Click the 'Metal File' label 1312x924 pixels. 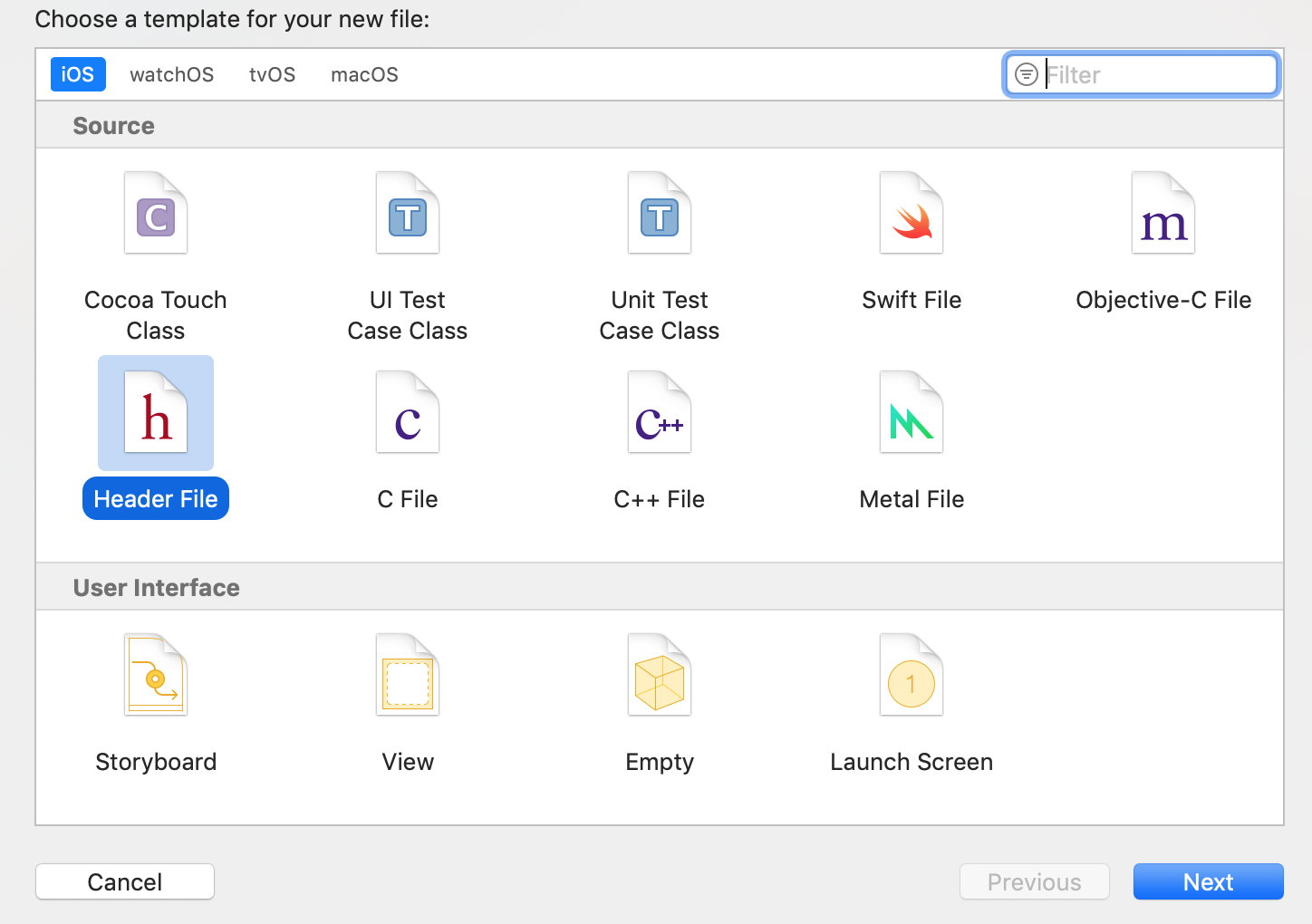click(x=912, y=499)
